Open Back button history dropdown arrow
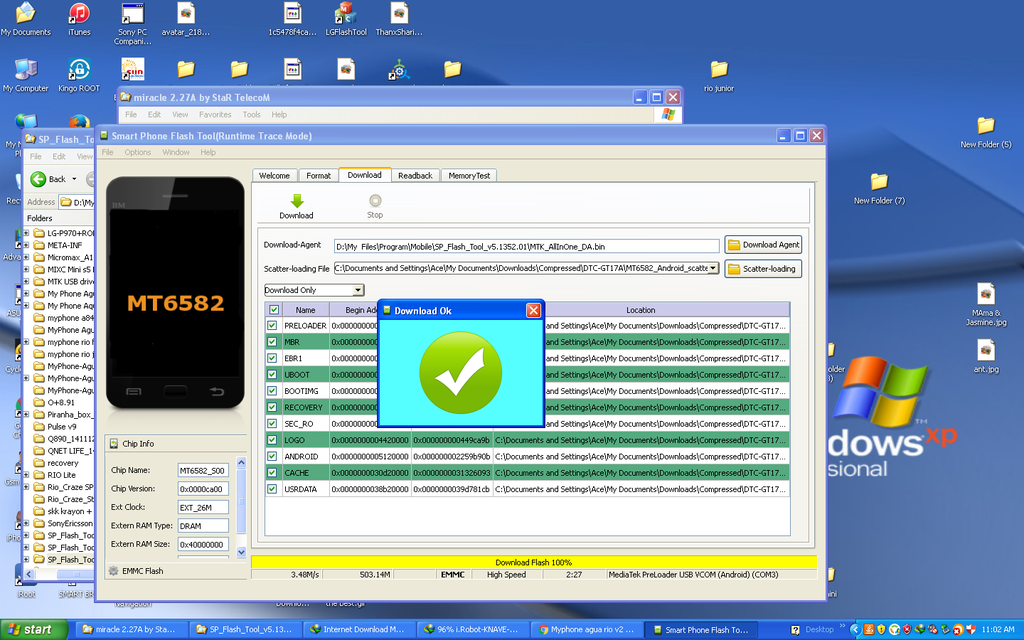The height and width of the screenshot is (640, 1024). [74, 179]
